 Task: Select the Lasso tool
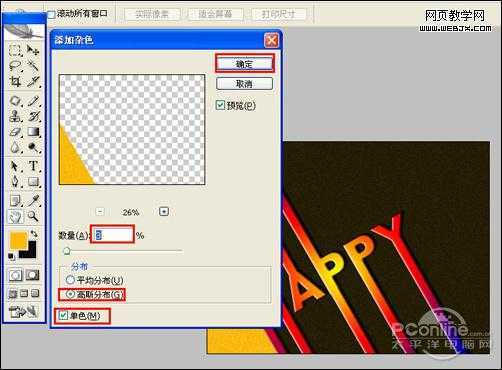(x=15, y=65)
